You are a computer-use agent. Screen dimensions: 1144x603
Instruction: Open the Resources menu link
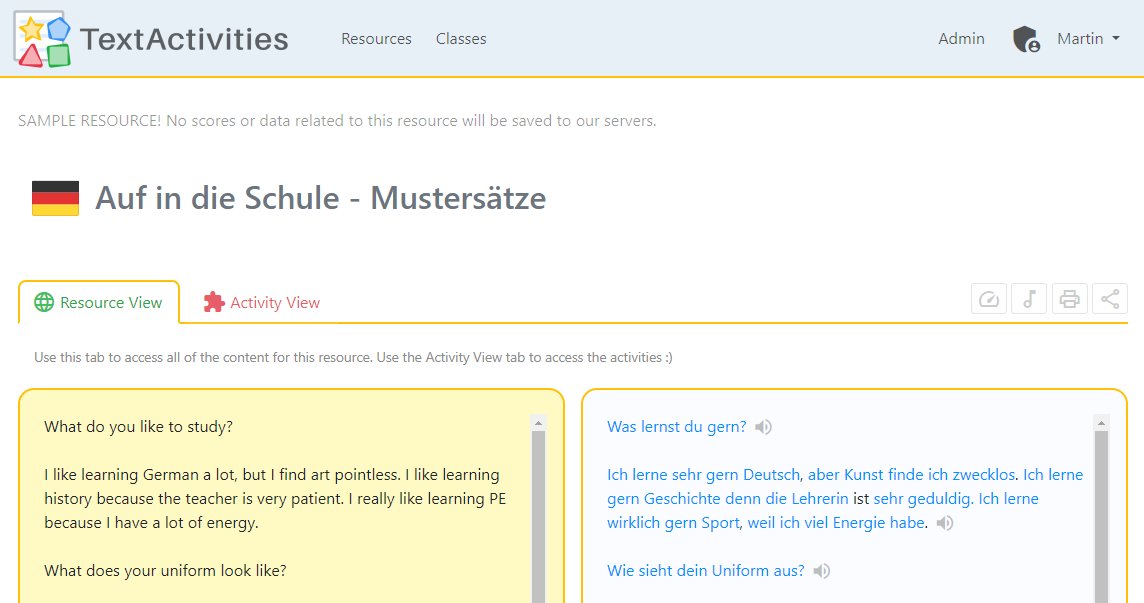click(376, 39)
